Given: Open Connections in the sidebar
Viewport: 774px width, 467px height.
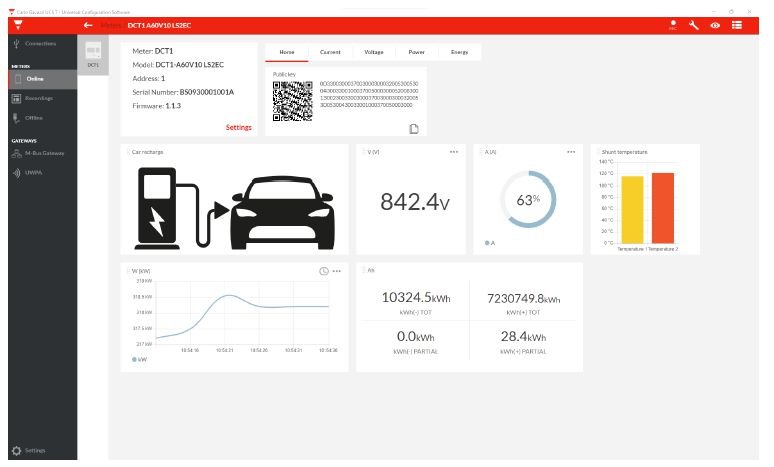Looking at the screenshot, I should pyautogui.click(x=38, y=44).
